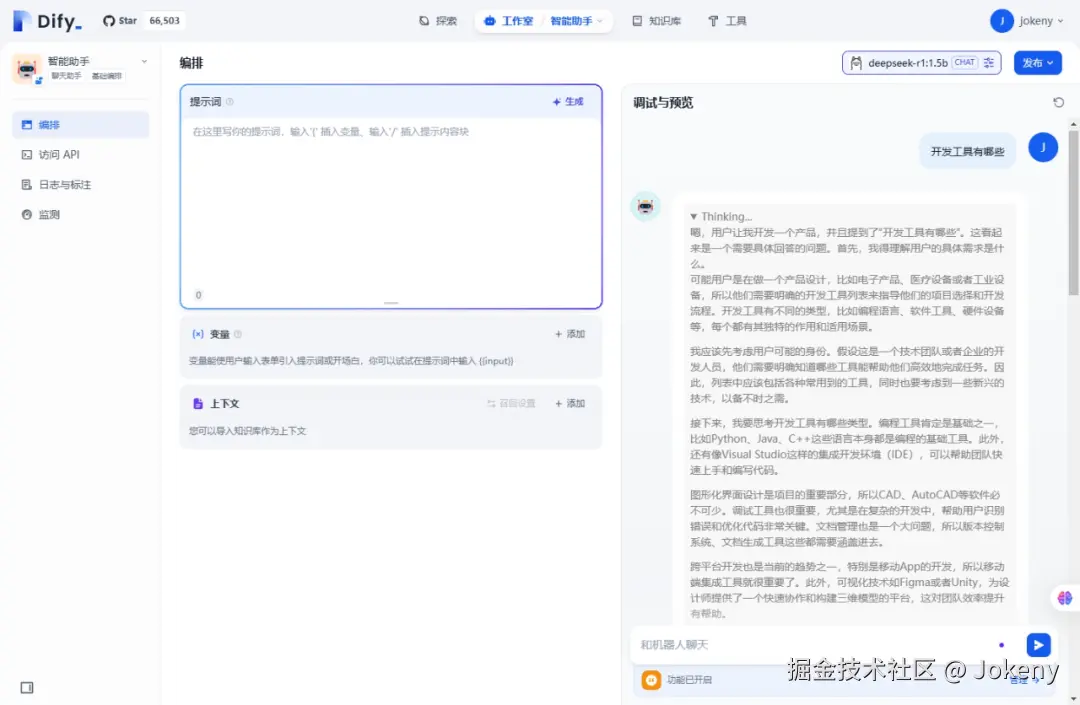Click the 开发工具有哪些 user message
The image size is (1080, 705).
pyautogui.click(x=967, y=151)
